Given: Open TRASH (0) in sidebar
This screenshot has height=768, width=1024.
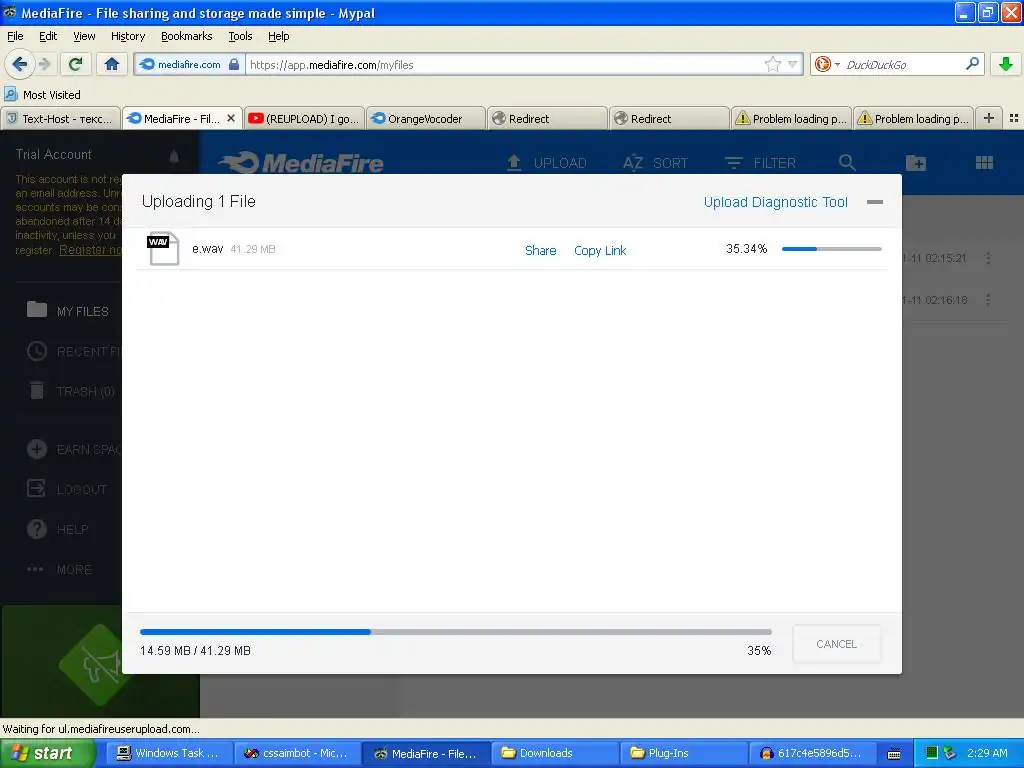Looking at the screenshot, I should pyautogui.click(x=71, y=391).
